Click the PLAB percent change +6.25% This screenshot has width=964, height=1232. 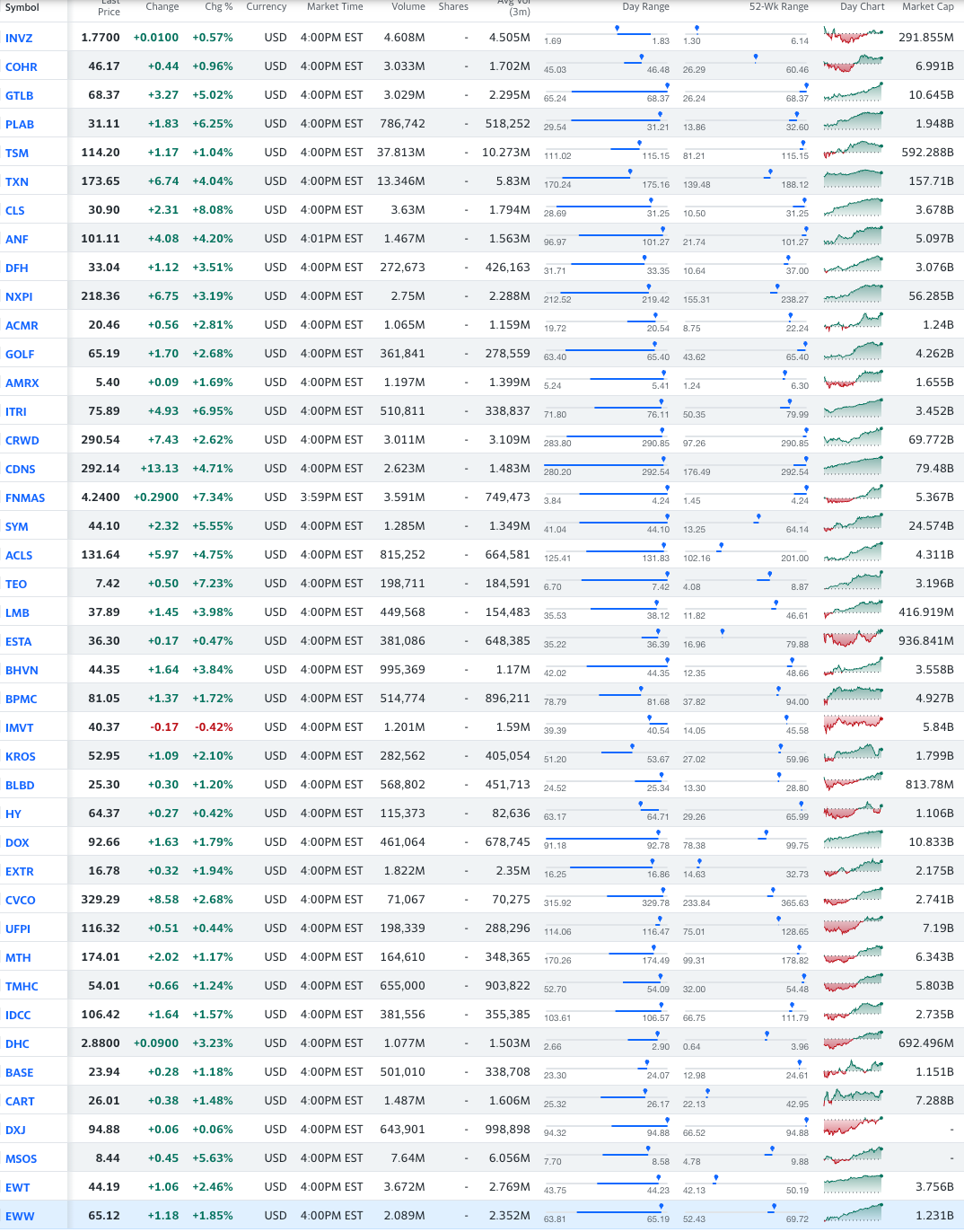[x=213, y=124]
